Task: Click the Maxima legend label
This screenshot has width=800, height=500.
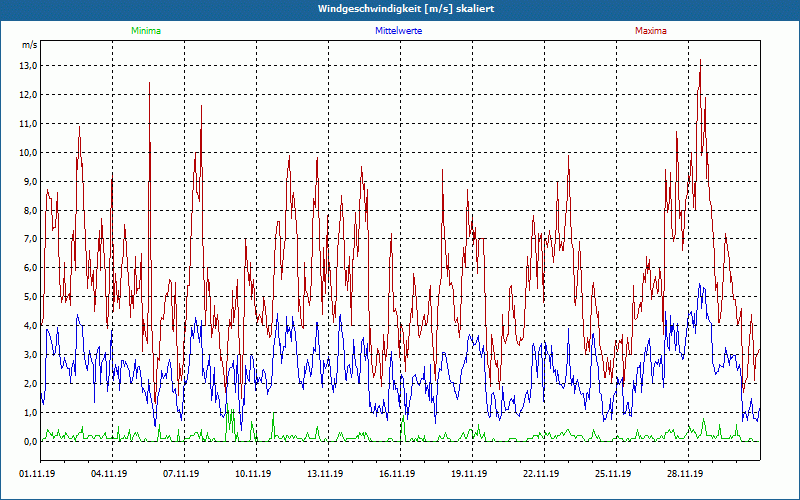Action: coord(651,31)
